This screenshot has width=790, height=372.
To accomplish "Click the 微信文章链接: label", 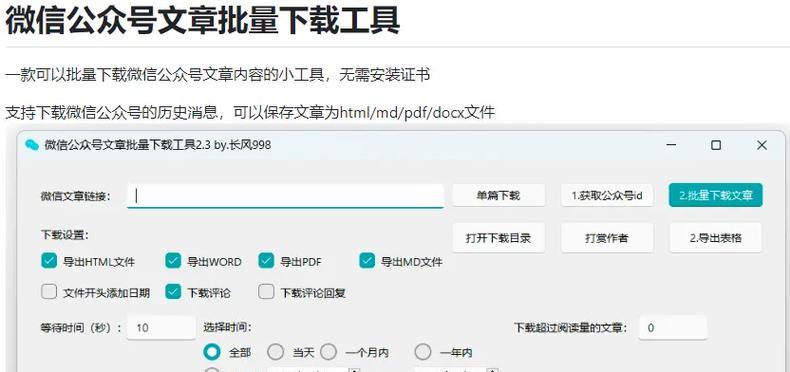I will (76, 197).
